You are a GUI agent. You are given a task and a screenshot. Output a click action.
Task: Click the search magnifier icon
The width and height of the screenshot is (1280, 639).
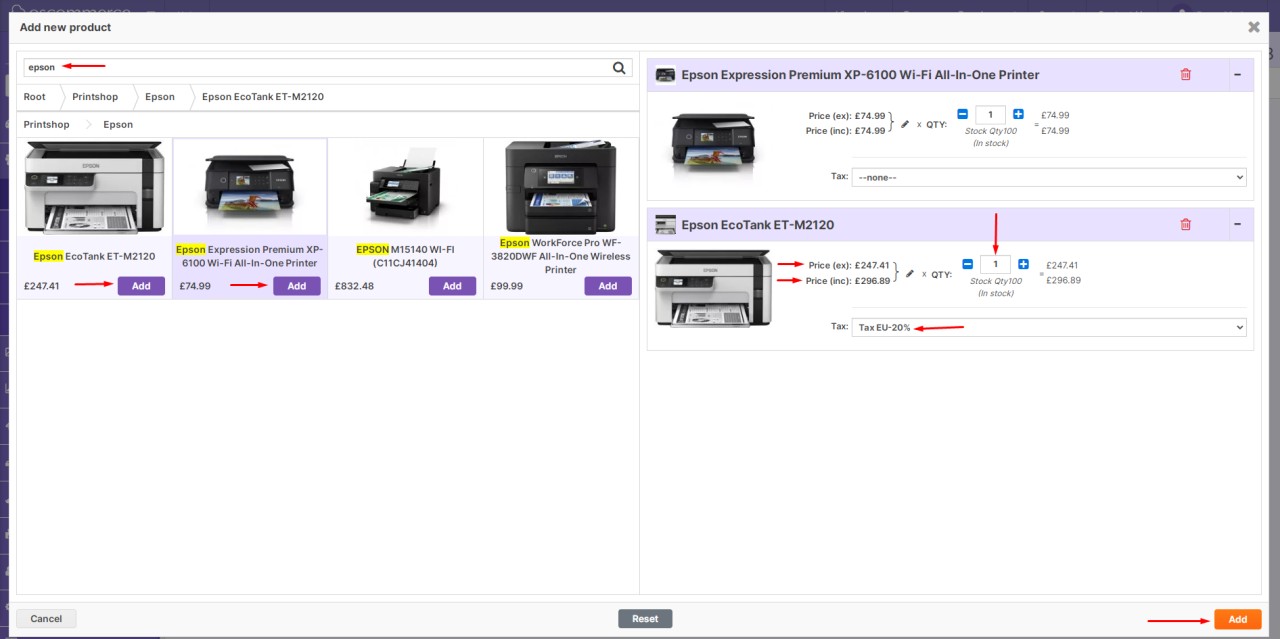pyautogui.click(x=620, y=68)
